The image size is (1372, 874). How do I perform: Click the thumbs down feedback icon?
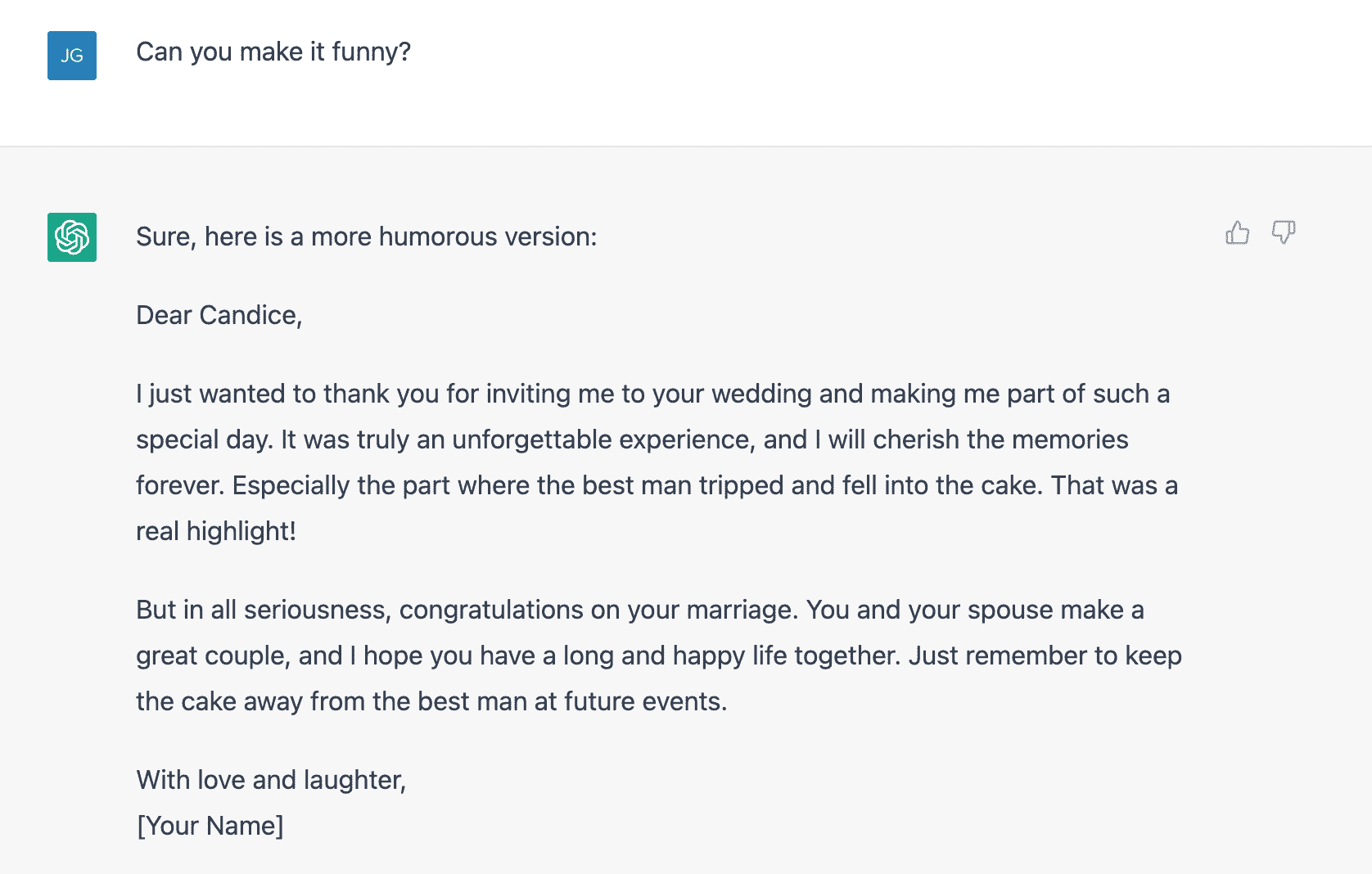[1283, 233]
